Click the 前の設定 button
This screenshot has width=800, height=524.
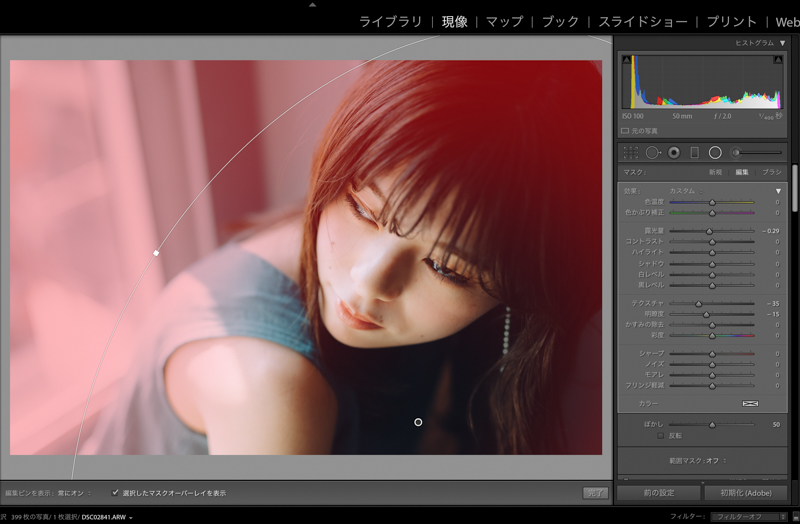(x=659, y=493)
